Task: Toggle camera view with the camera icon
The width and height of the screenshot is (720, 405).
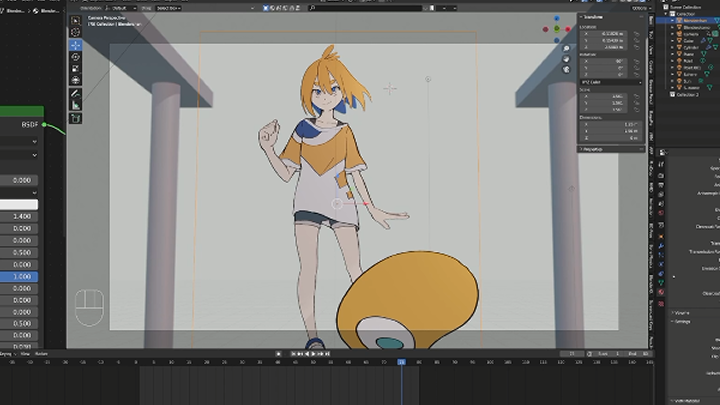Action: point(566,69)
